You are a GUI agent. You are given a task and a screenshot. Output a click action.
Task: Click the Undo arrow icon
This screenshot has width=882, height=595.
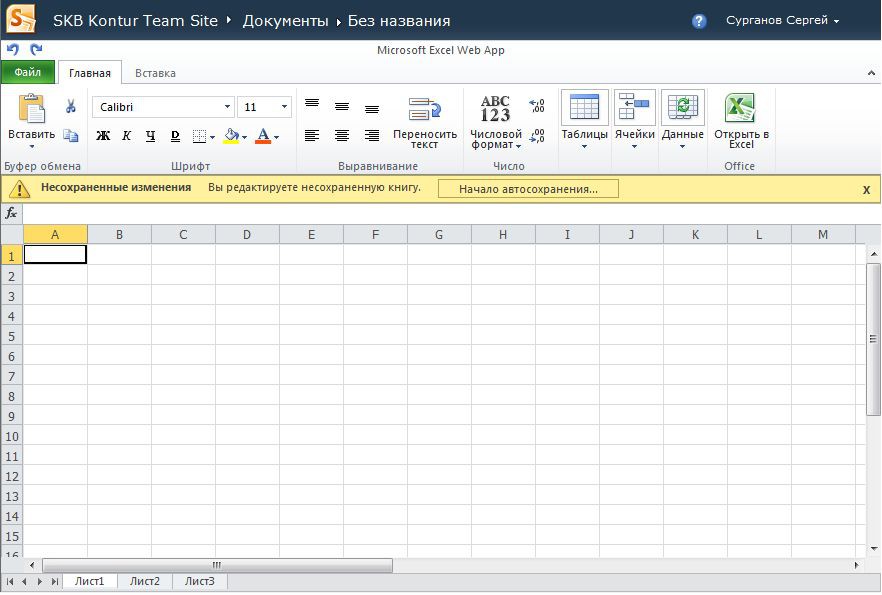[13, 49]
